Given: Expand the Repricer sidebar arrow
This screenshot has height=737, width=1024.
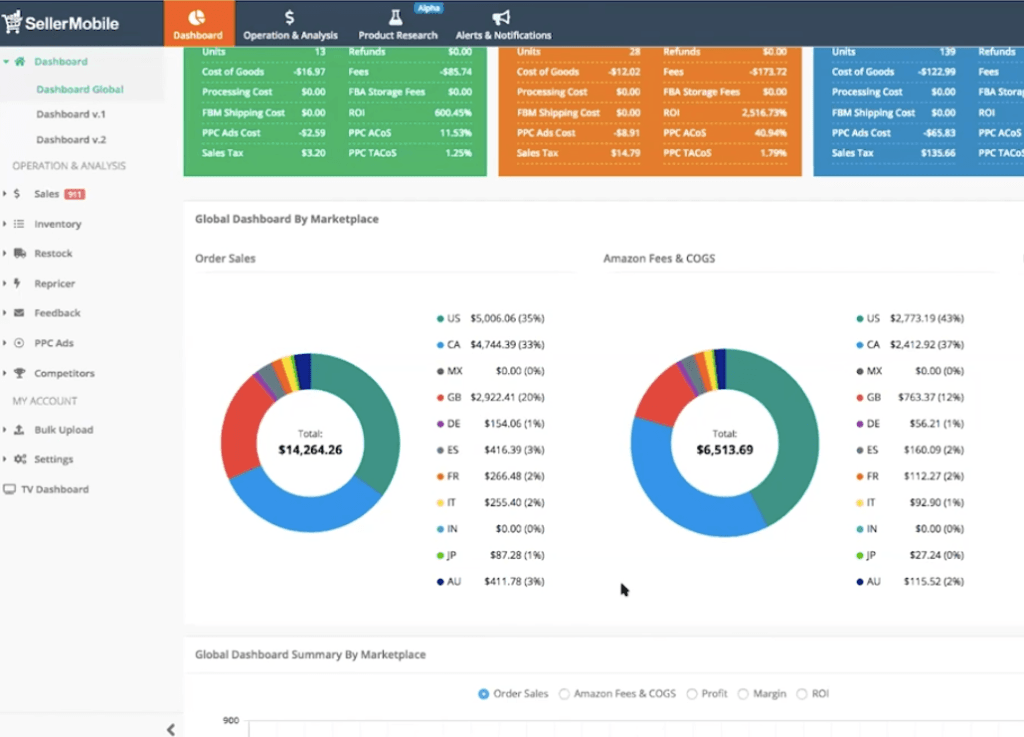Looking at the screenshot, I should [x=5, y=283].
